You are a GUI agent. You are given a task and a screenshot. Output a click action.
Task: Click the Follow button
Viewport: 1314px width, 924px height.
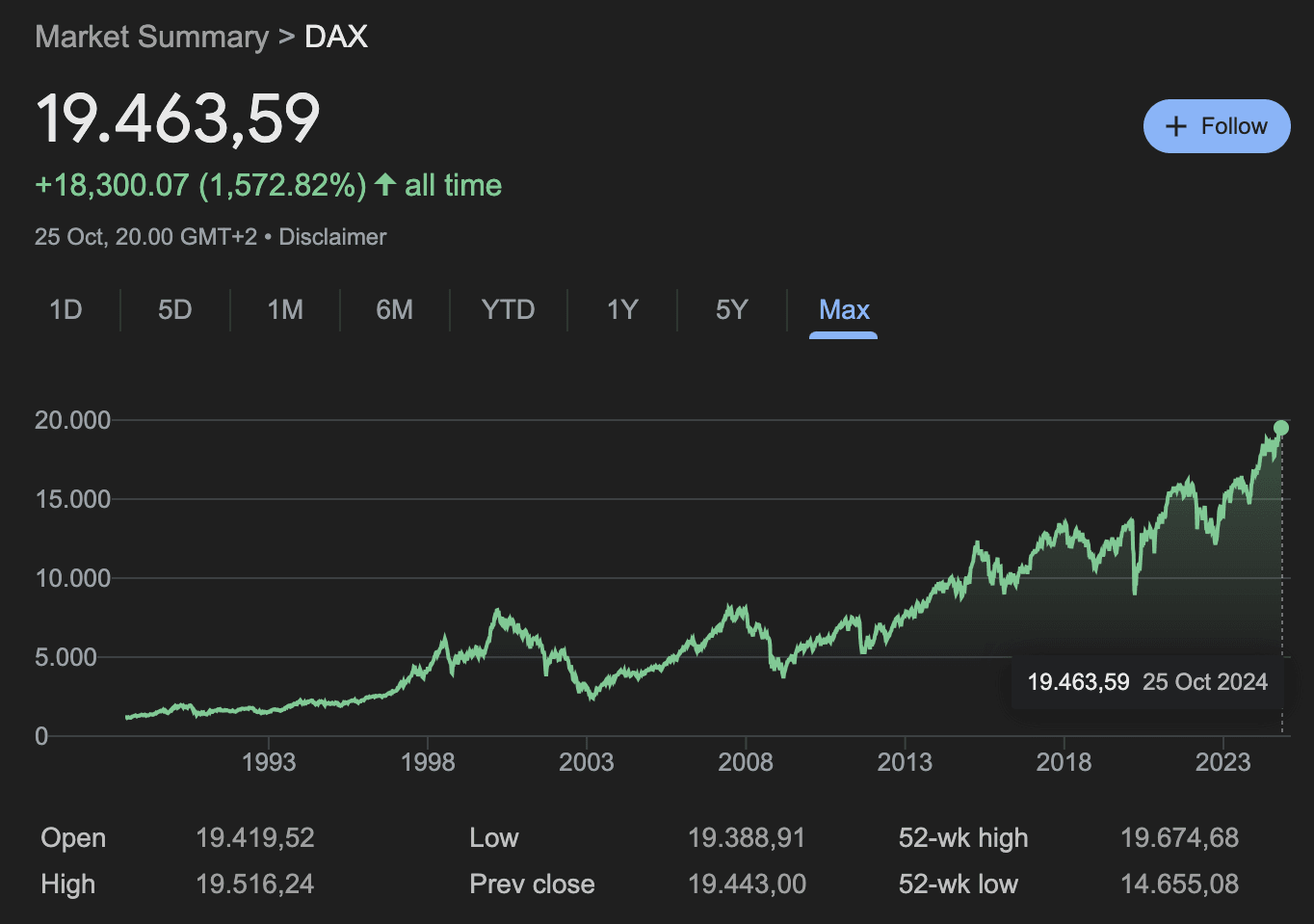[1217, 125]
